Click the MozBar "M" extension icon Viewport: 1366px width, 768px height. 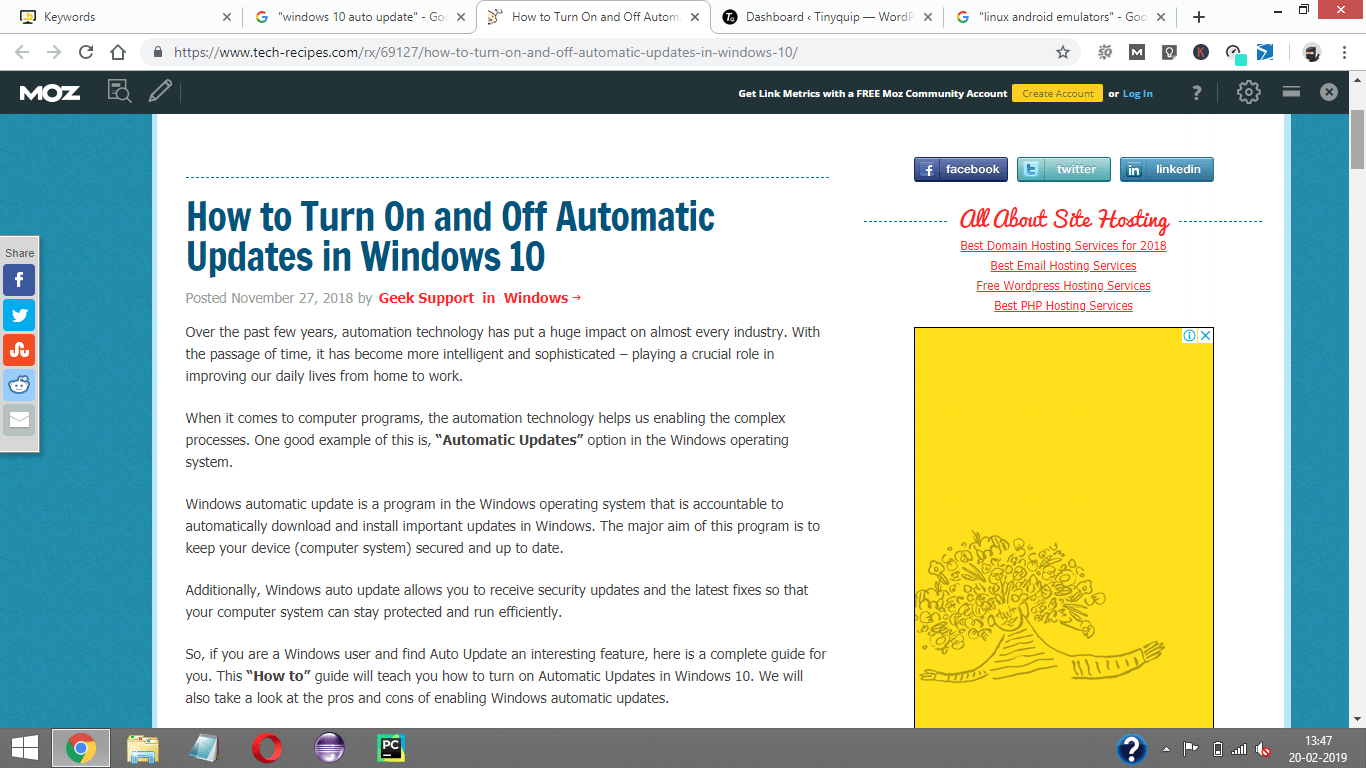tap(1137, 52)
